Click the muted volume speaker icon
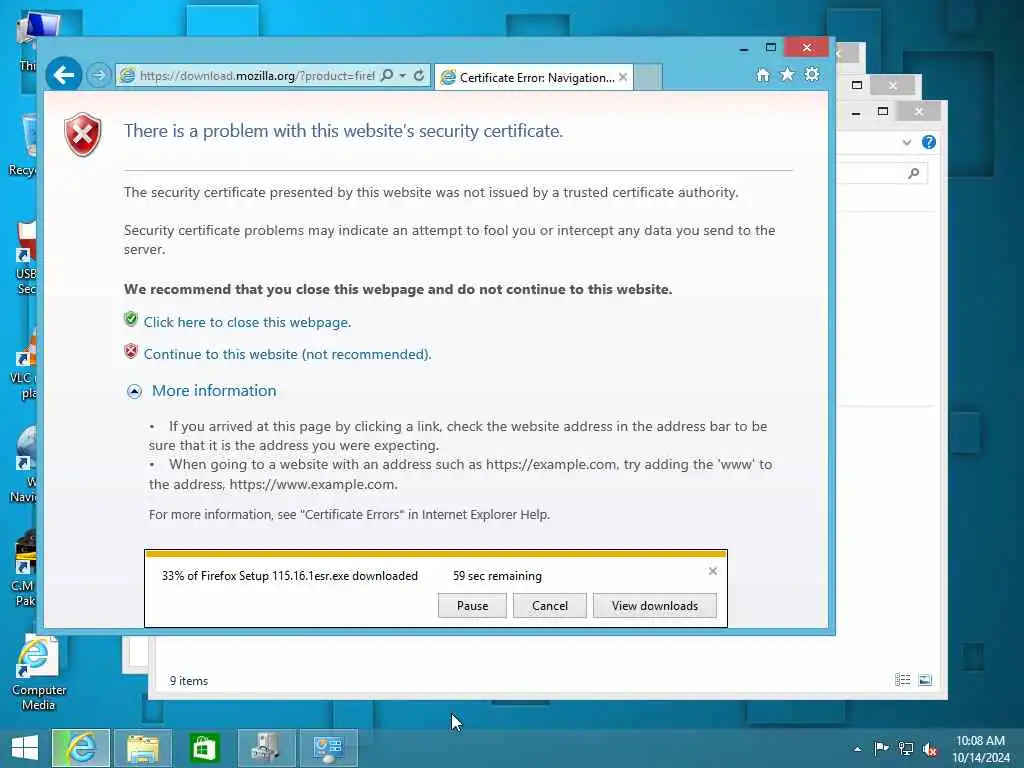Viewport: 1024px width, 768px height. pos(930,749)
